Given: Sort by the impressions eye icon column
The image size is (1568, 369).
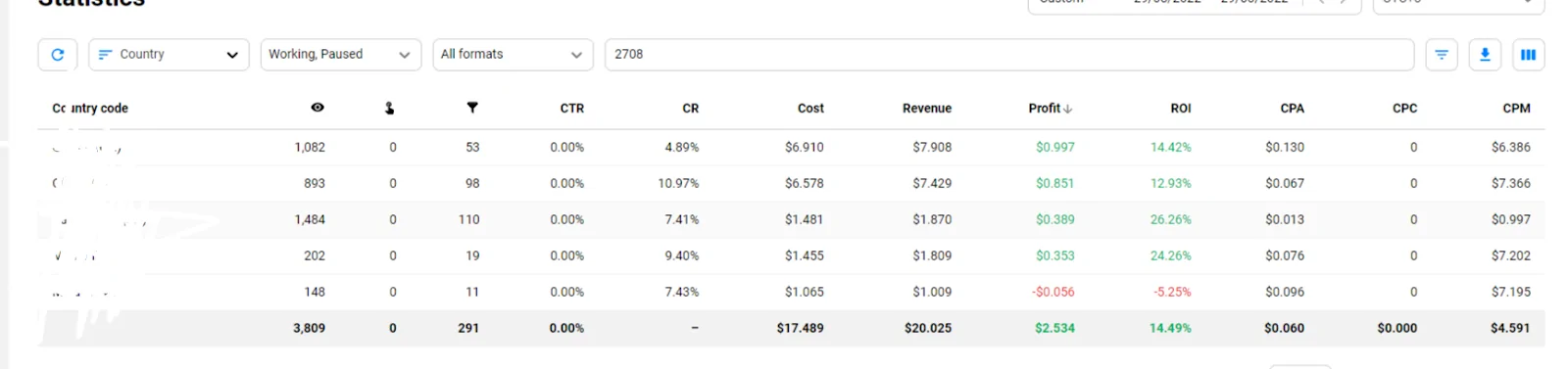Looking at the screenshot, I should pyautogui.click(x=318, y=108).
